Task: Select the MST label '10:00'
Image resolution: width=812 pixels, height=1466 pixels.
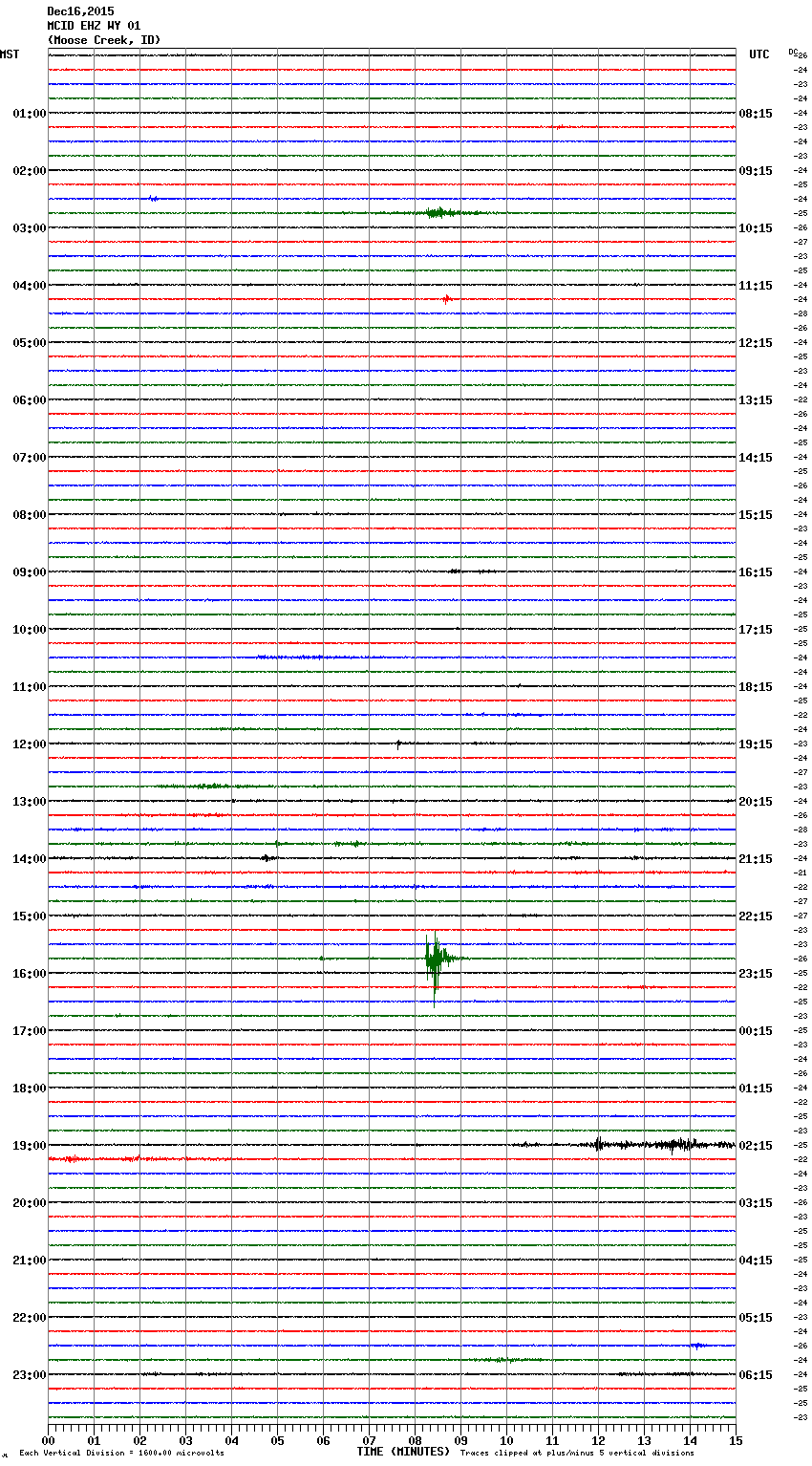Action: (29, 630)
